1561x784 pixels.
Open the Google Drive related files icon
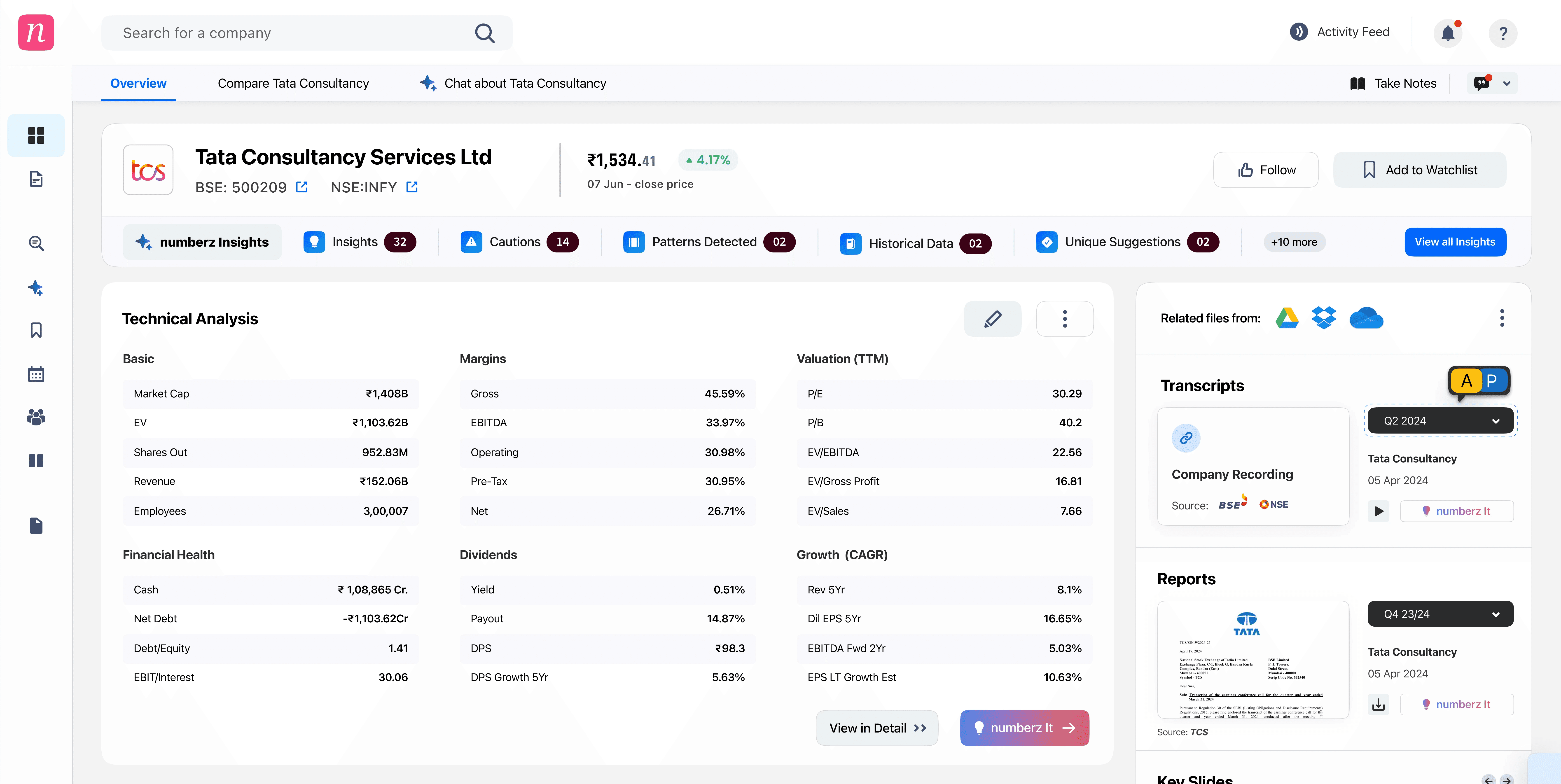coord(1287,318)
